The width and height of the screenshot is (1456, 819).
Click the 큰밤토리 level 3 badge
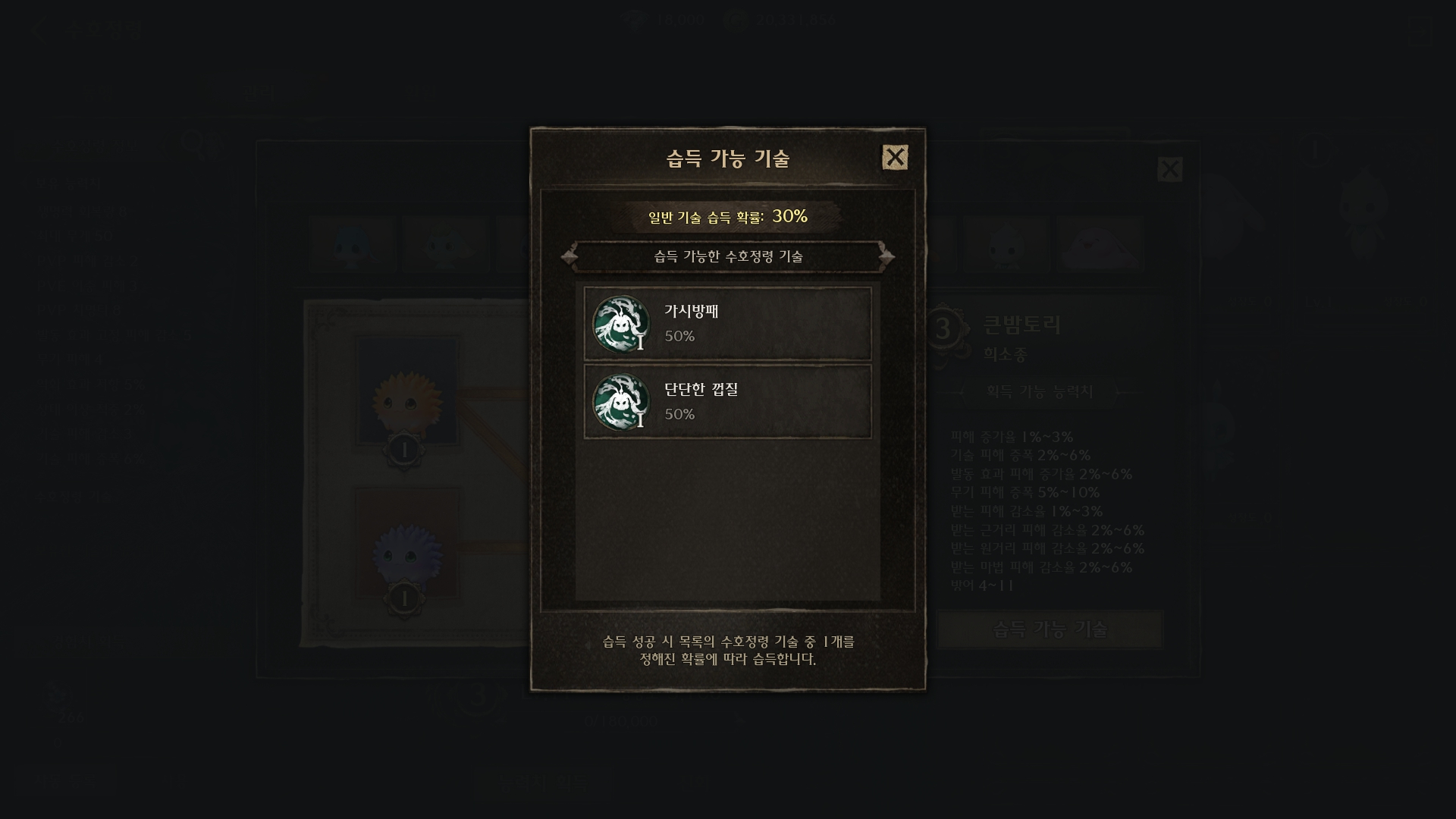(x=943, y=329)
